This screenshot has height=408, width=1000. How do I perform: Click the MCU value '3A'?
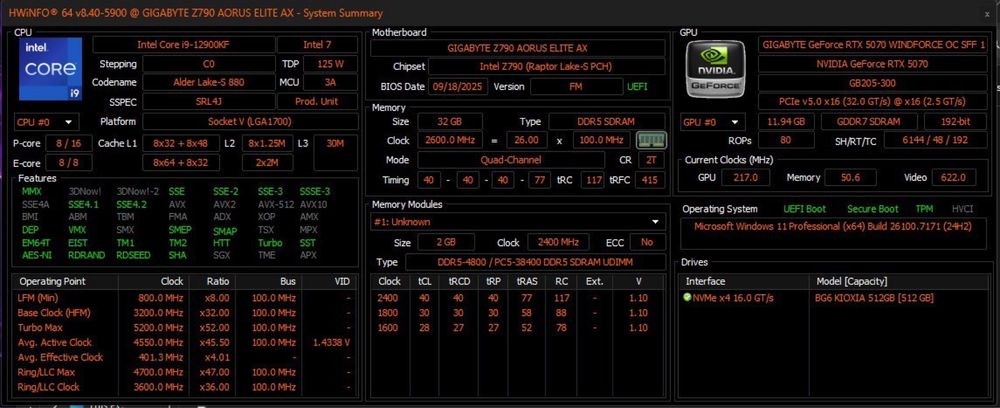click(x=330, y=82)
